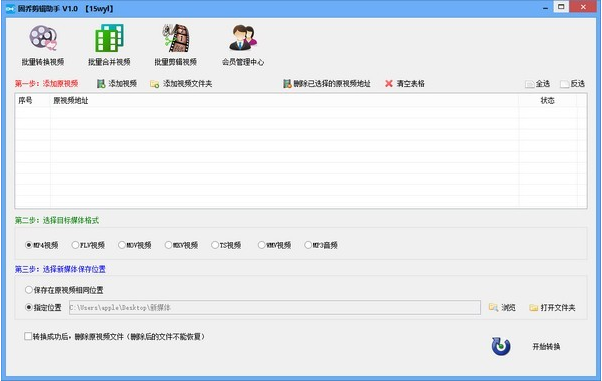The width and height of the screenshot is (602, 381).
Task: Click the app icon in title bar
Action: [x=10, y=8]
